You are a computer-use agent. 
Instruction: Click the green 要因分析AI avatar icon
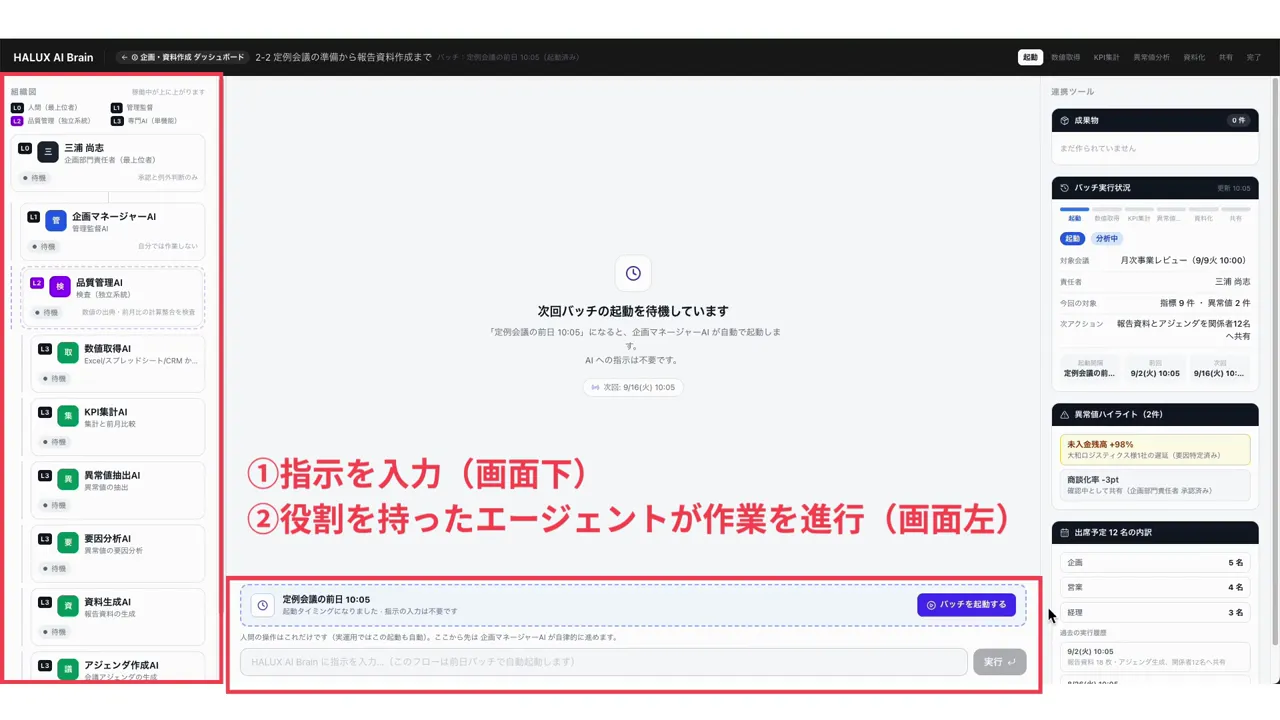(68, 543)
